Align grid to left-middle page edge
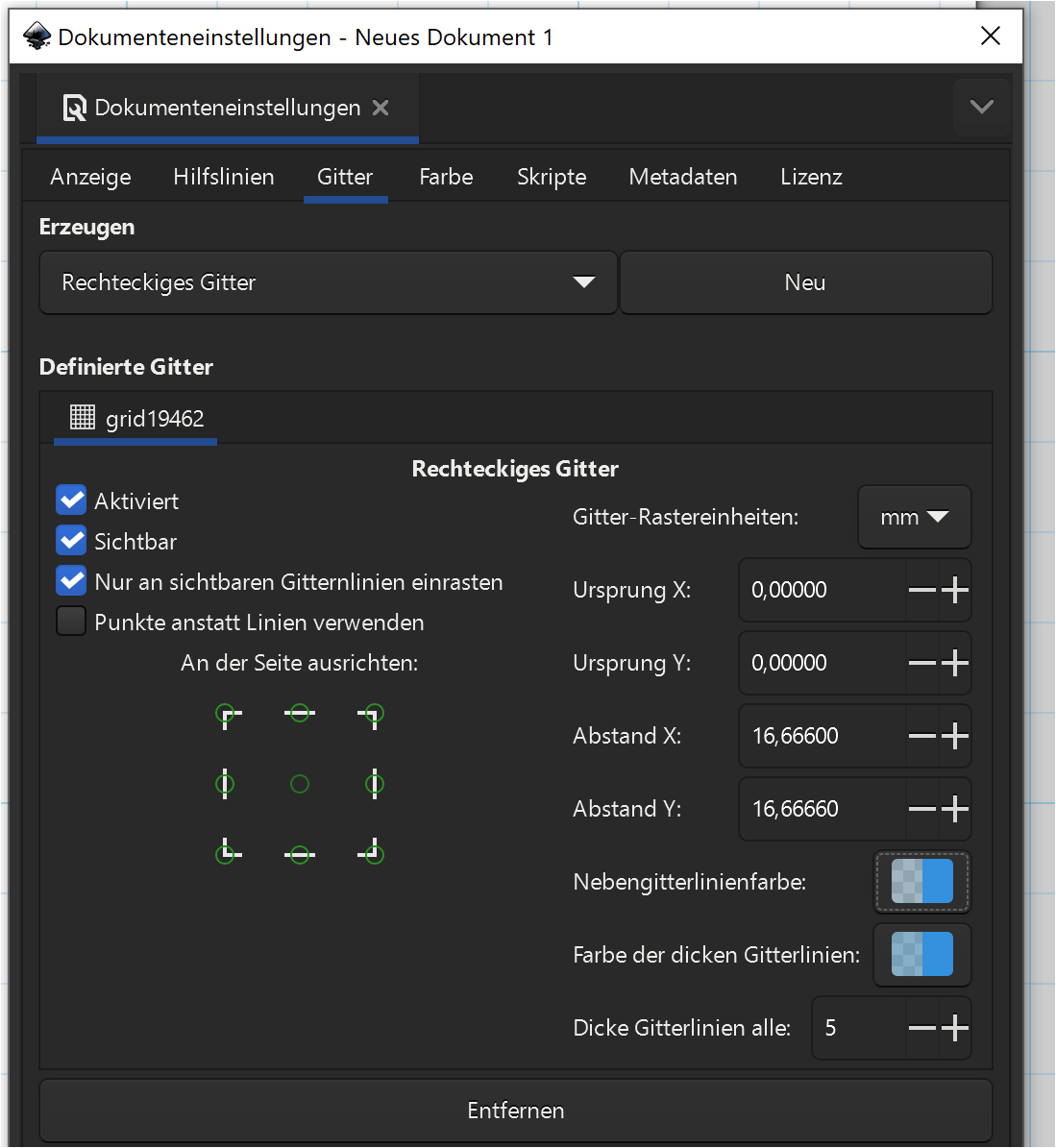The width and height of the screenshot is (1056, 1148). click(225, 784)
